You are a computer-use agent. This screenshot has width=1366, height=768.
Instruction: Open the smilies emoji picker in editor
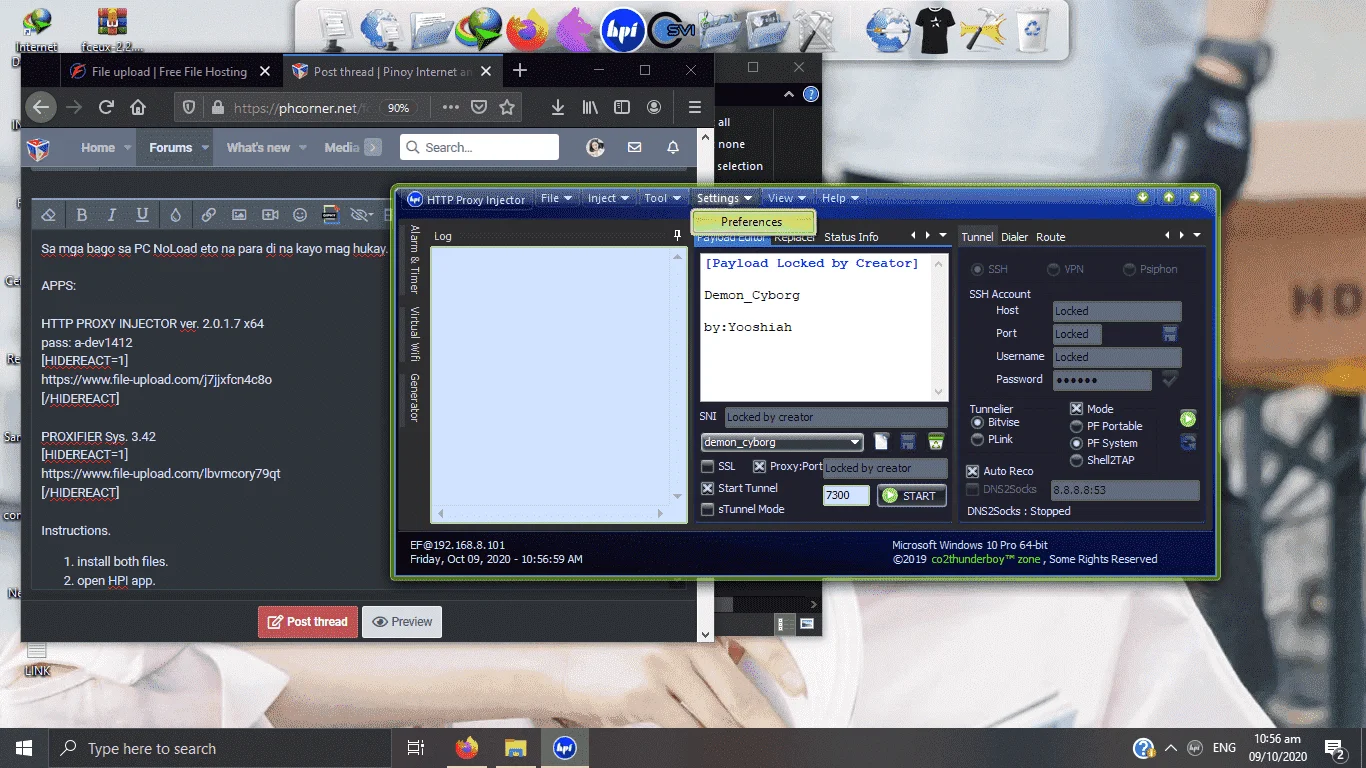tap(300, 214)
